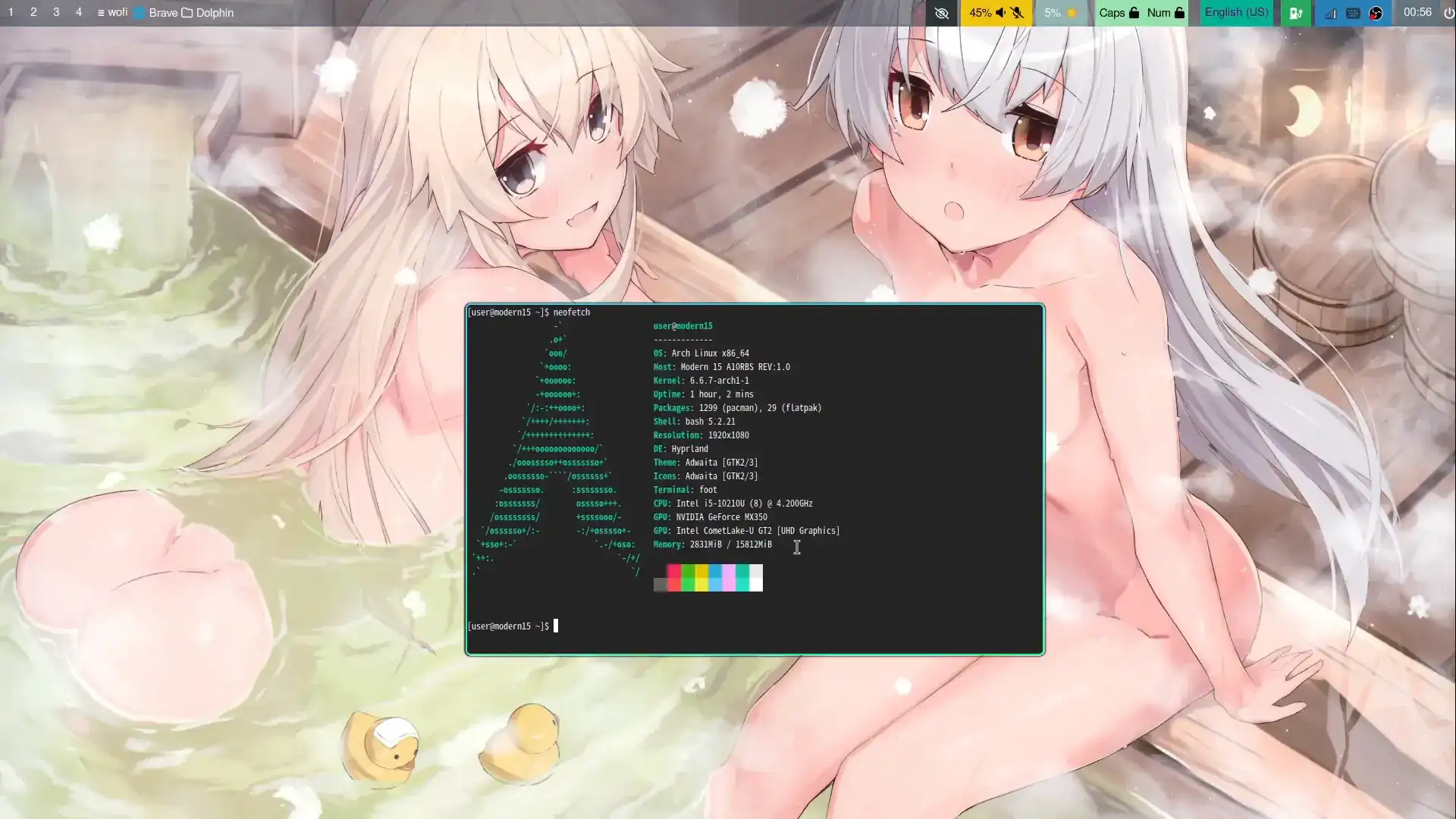Click the "Host: Modern 15 A10RBS" line
Viewport: 1456px width, 819px height.
(x=721, y=367)
